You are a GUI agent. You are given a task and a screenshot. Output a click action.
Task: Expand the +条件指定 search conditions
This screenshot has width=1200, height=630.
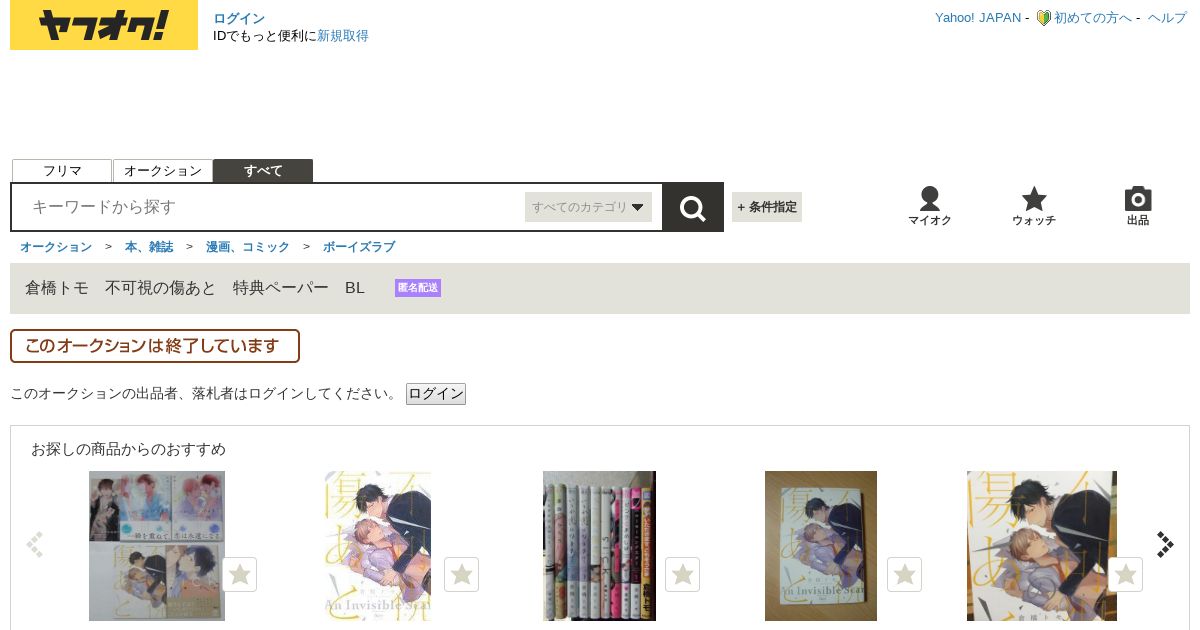tap(767, 207)
